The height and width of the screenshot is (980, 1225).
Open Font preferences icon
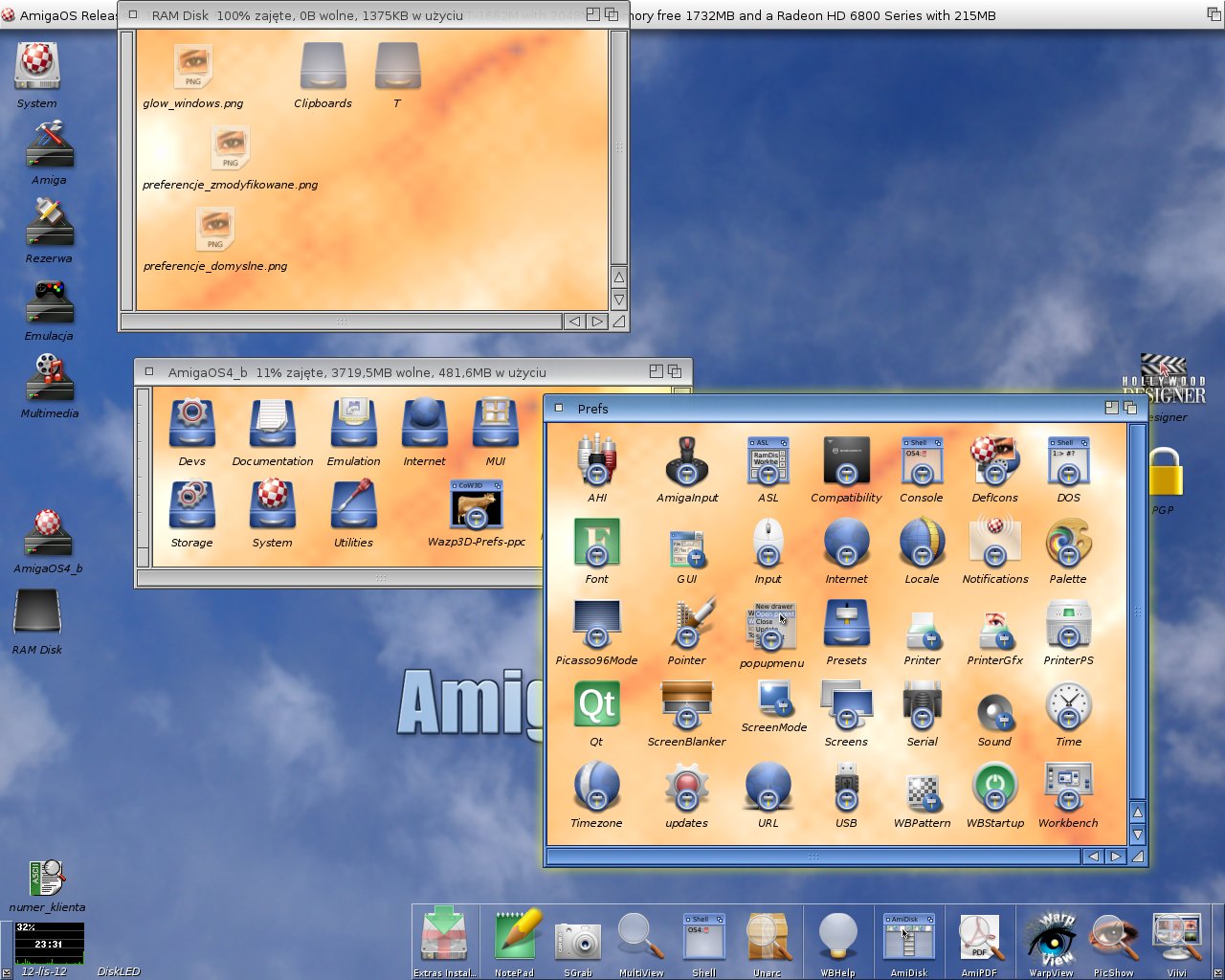[596, 543]
